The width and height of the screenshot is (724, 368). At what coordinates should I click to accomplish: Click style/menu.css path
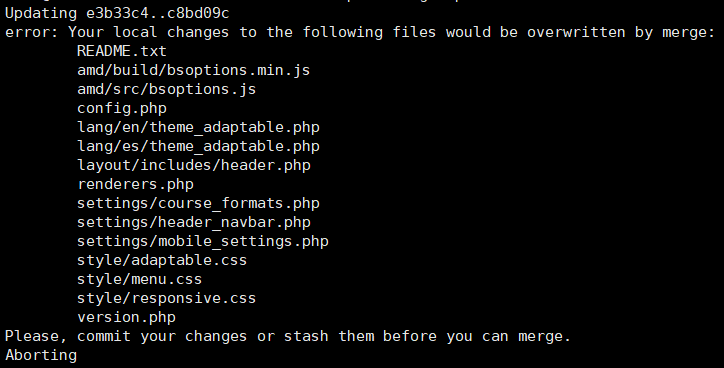[x=139, y=279]
